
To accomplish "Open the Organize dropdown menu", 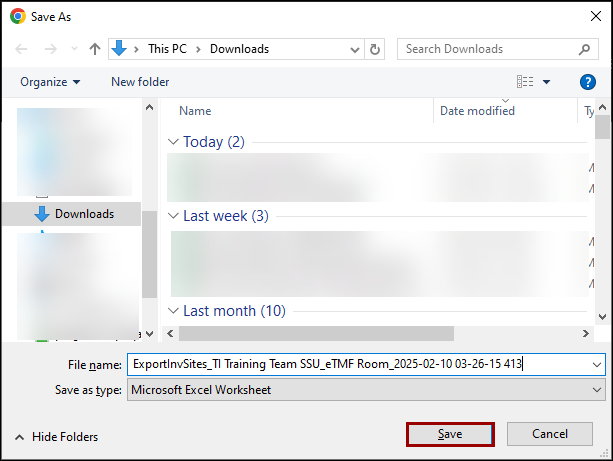I will (x=50, y=82).
